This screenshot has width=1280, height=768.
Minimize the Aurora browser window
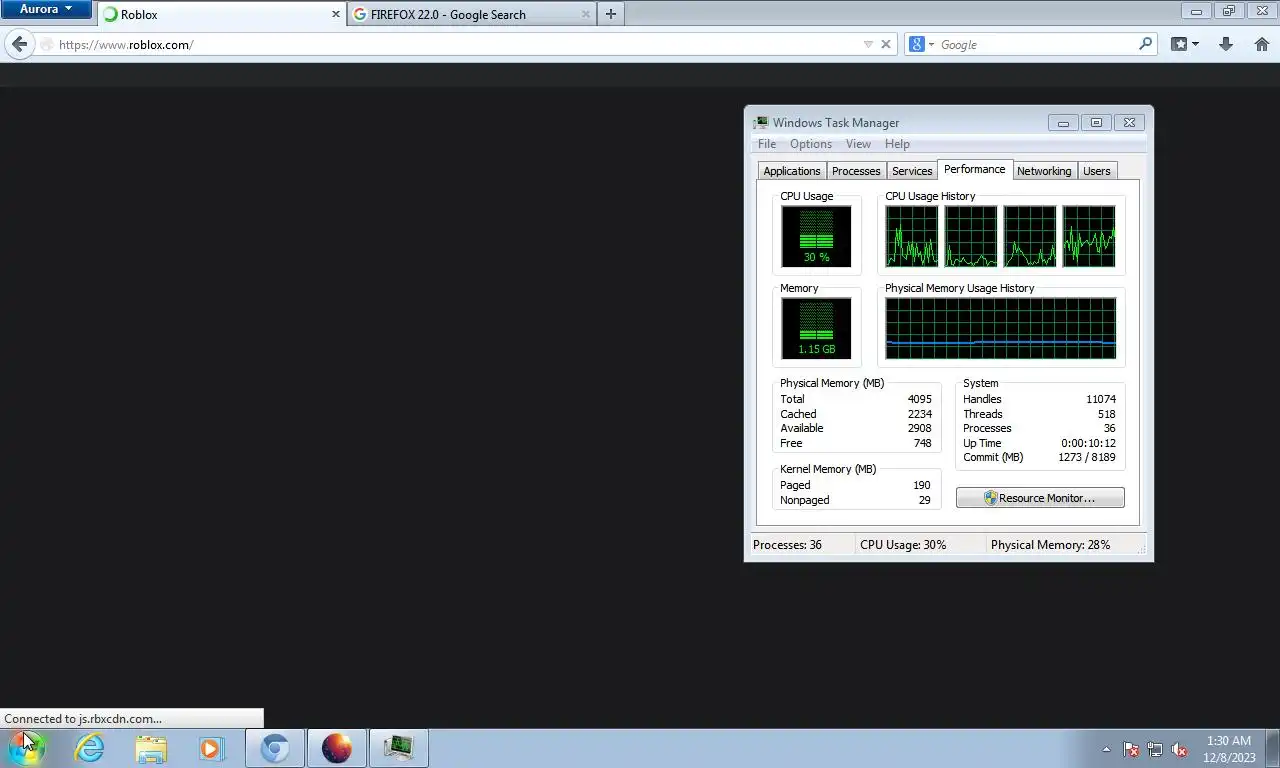[1195, 11]
